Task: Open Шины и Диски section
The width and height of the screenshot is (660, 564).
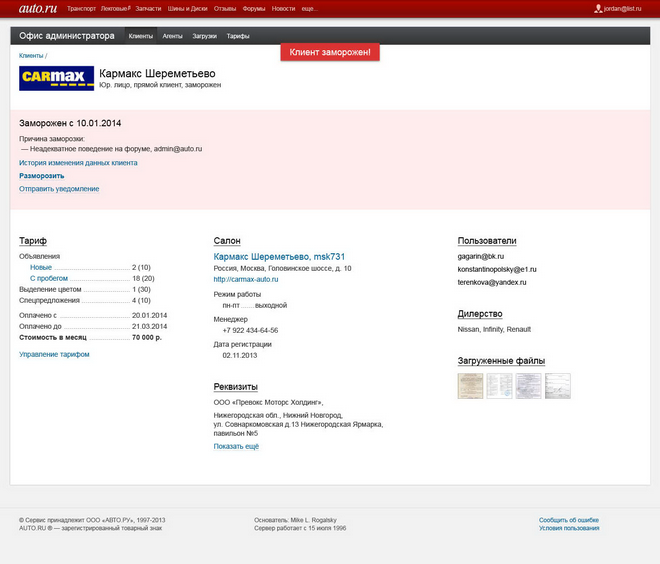Action: [187, 9]
